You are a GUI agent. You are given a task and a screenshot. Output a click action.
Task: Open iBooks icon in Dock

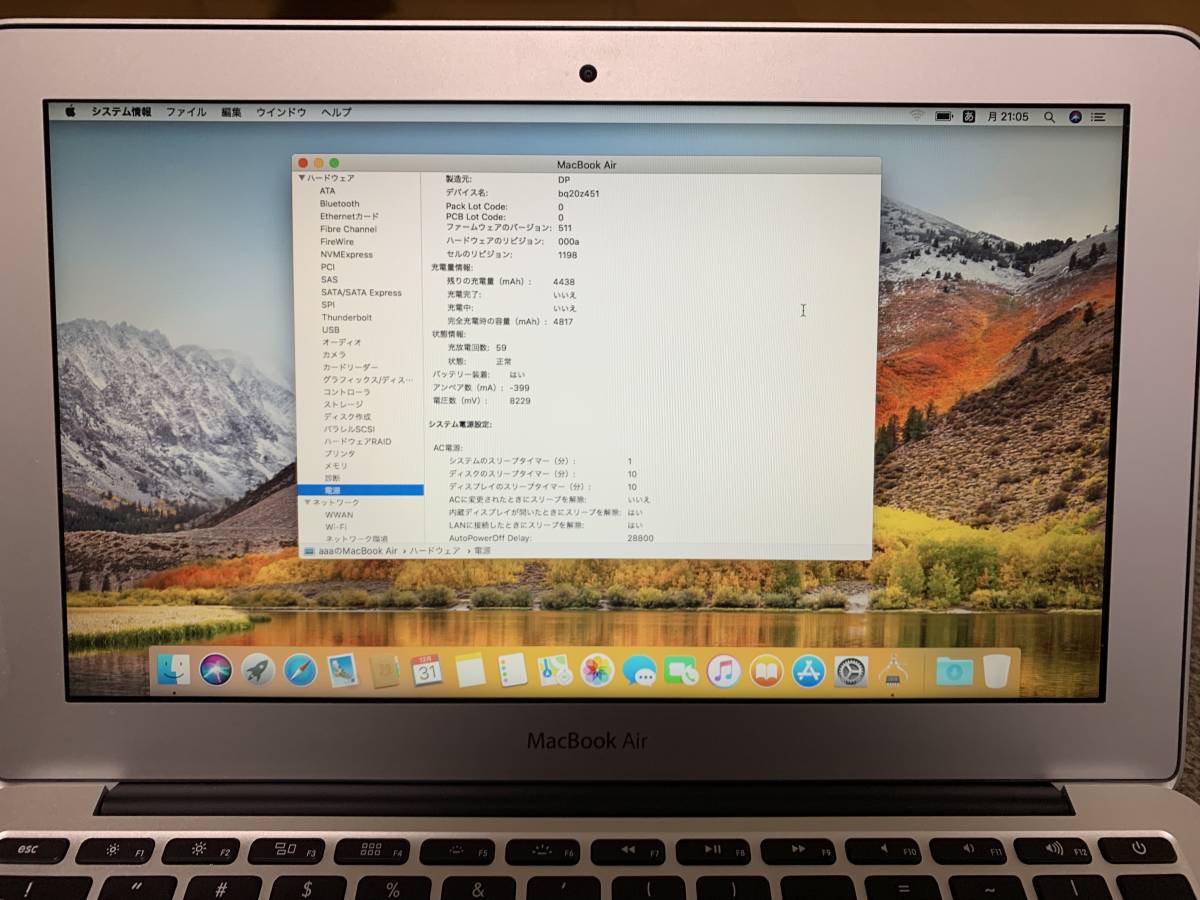[x=766, y=670]
